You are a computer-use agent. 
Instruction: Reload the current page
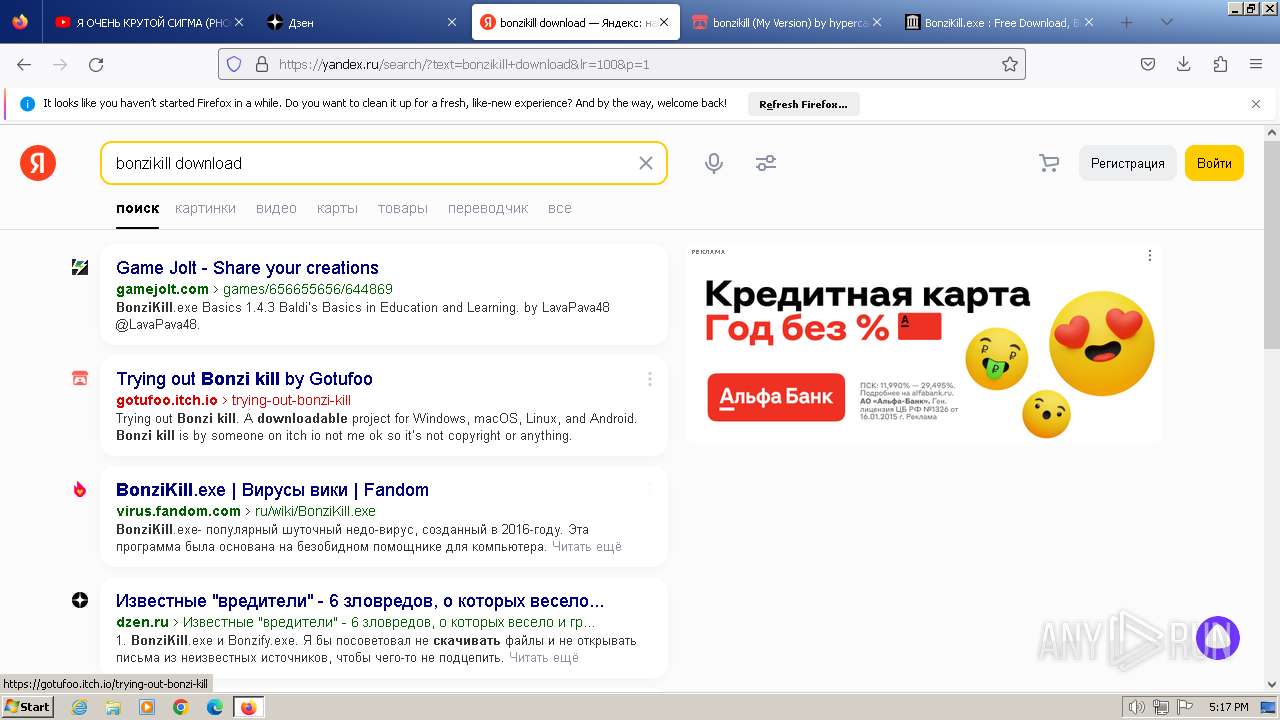(96, 64)
